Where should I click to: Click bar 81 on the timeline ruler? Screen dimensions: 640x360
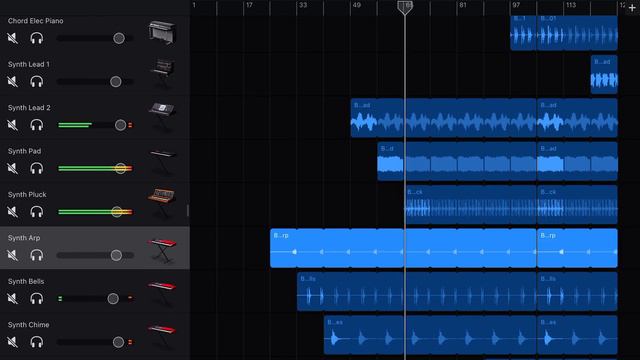(462, 5)
